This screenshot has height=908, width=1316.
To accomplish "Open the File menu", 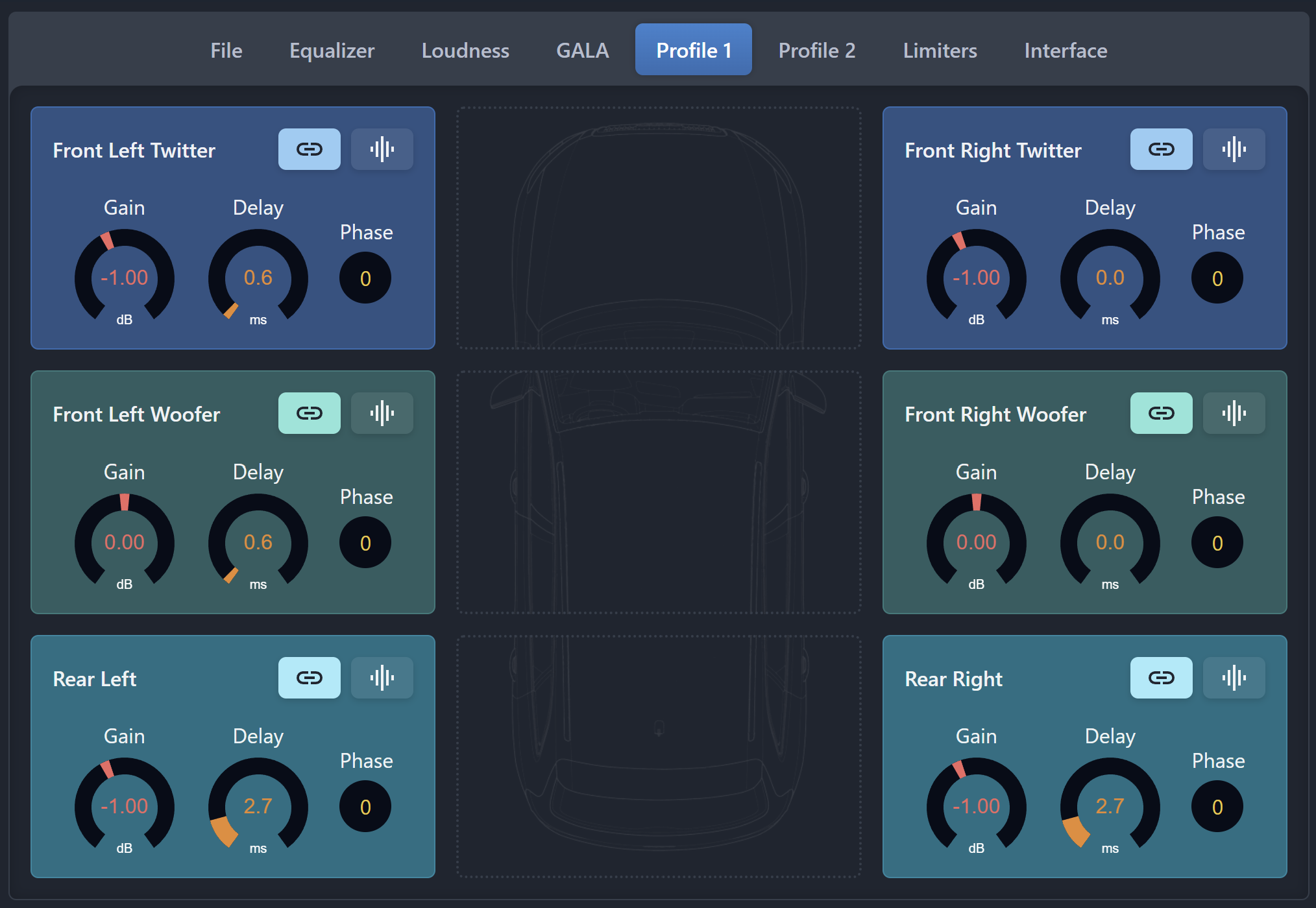I will point(226,51).
